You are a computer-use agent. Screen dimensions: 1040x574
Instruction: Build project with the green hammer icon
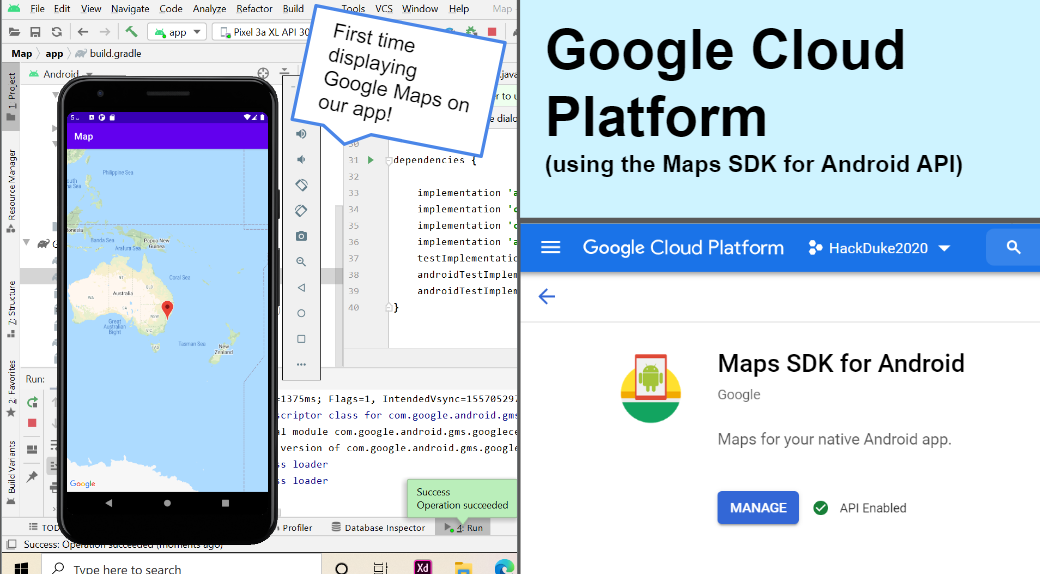(x=131, y=31)
